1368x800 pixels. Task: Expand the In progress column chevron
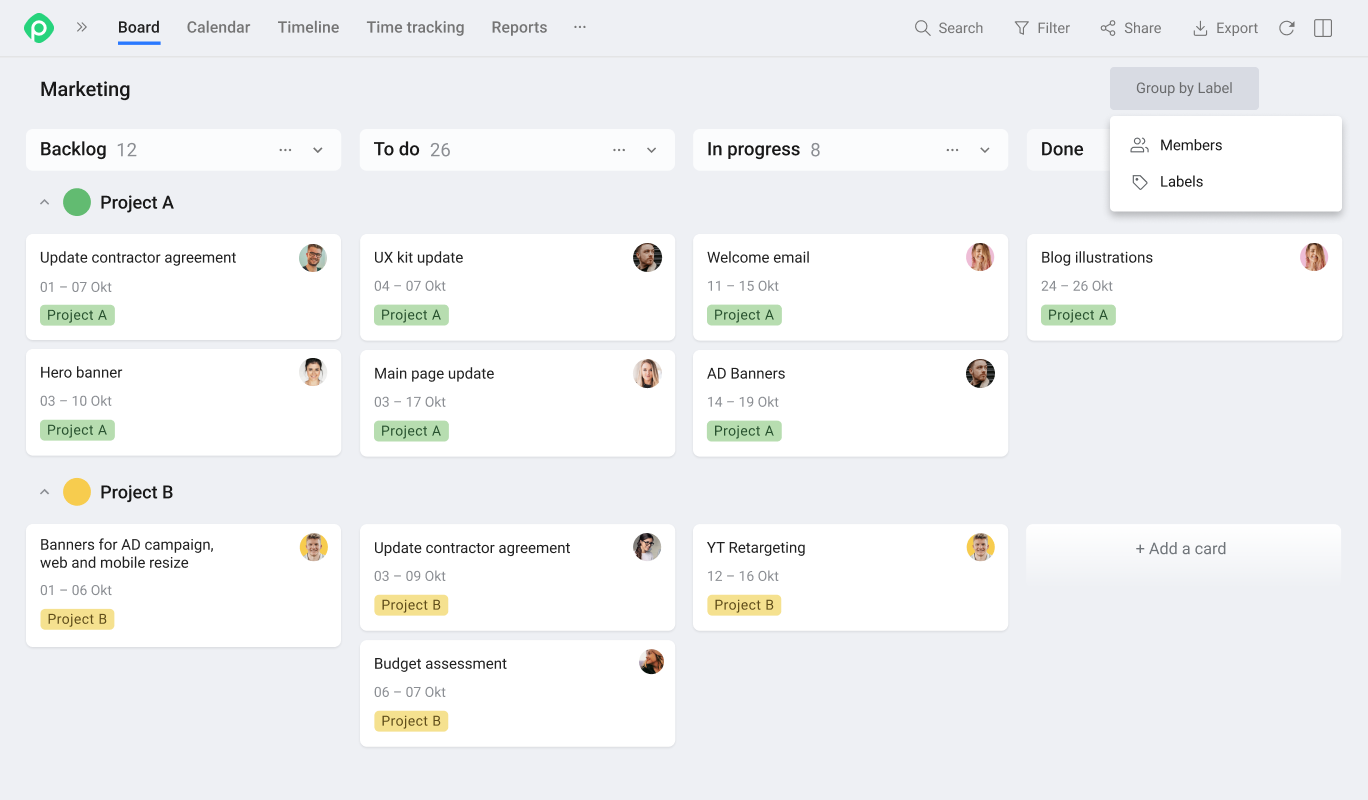[x=985, y=150]
